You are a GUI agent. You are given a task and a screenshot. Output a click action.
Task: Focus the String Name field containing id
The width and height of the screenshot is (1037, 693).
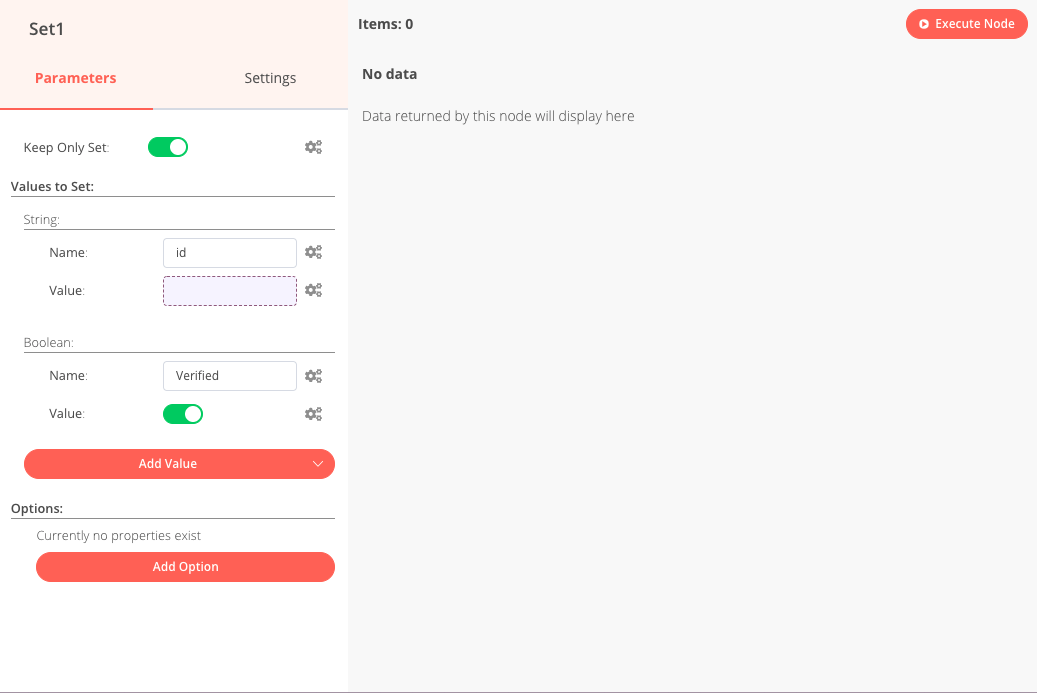pos(229,253)
